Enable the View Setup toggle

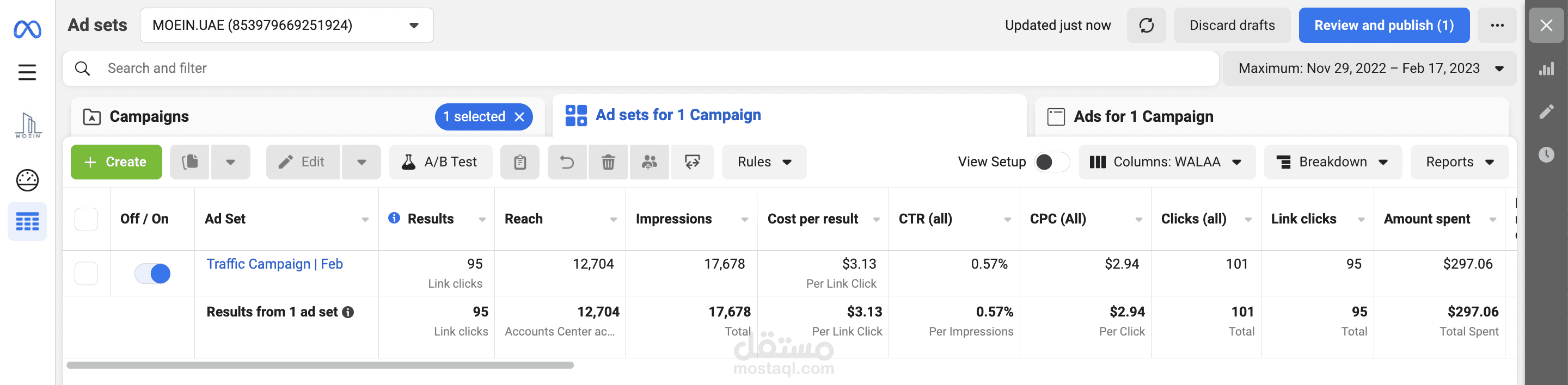1051,163
